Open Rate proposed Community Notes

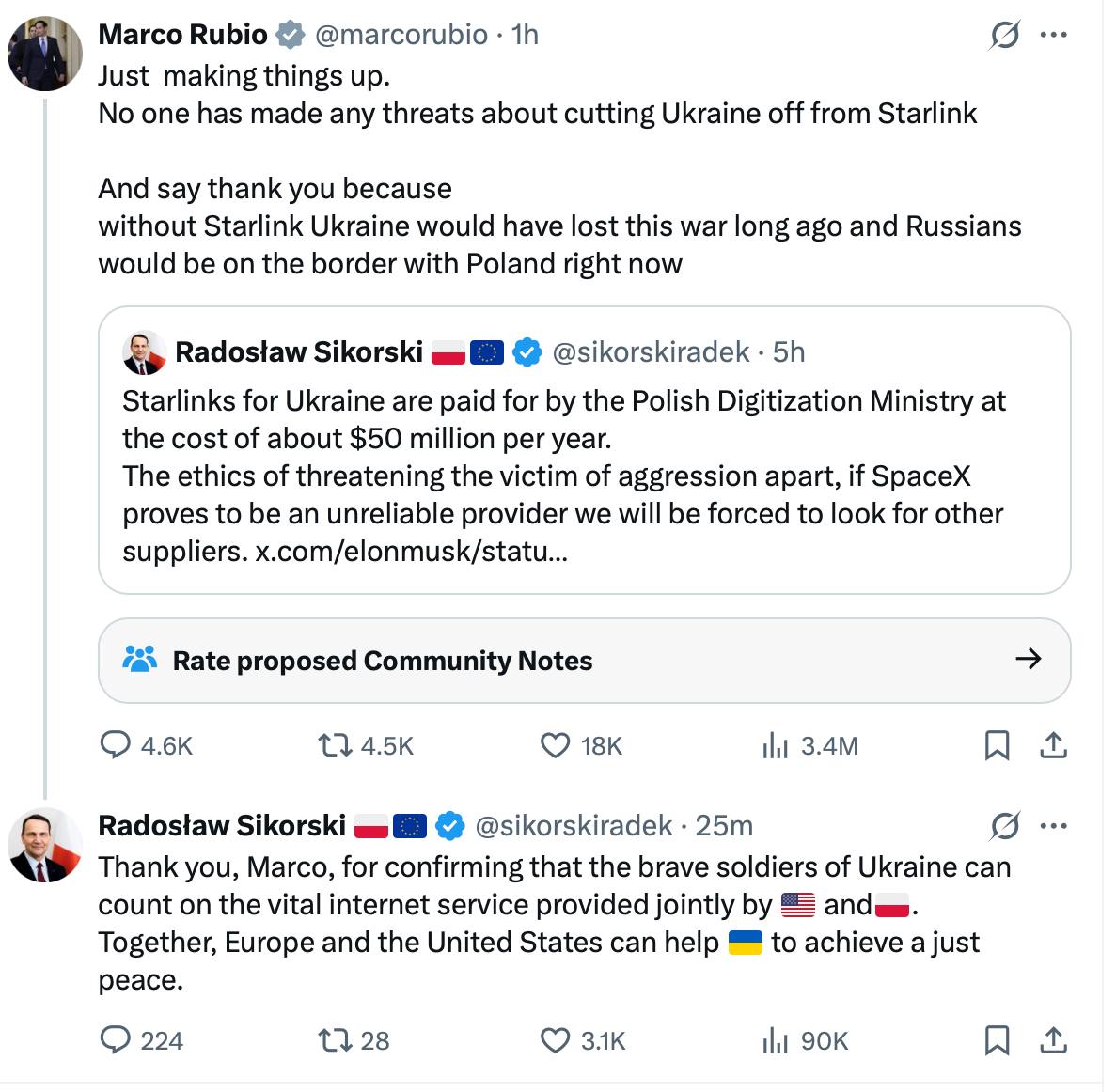[x=584, y=660]
